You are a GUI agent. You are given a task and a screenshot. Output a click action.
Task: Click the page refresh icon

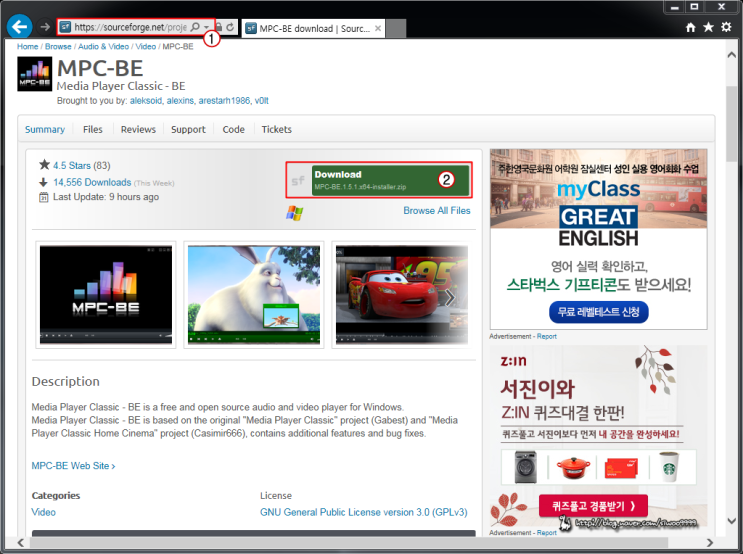point(231,27)
